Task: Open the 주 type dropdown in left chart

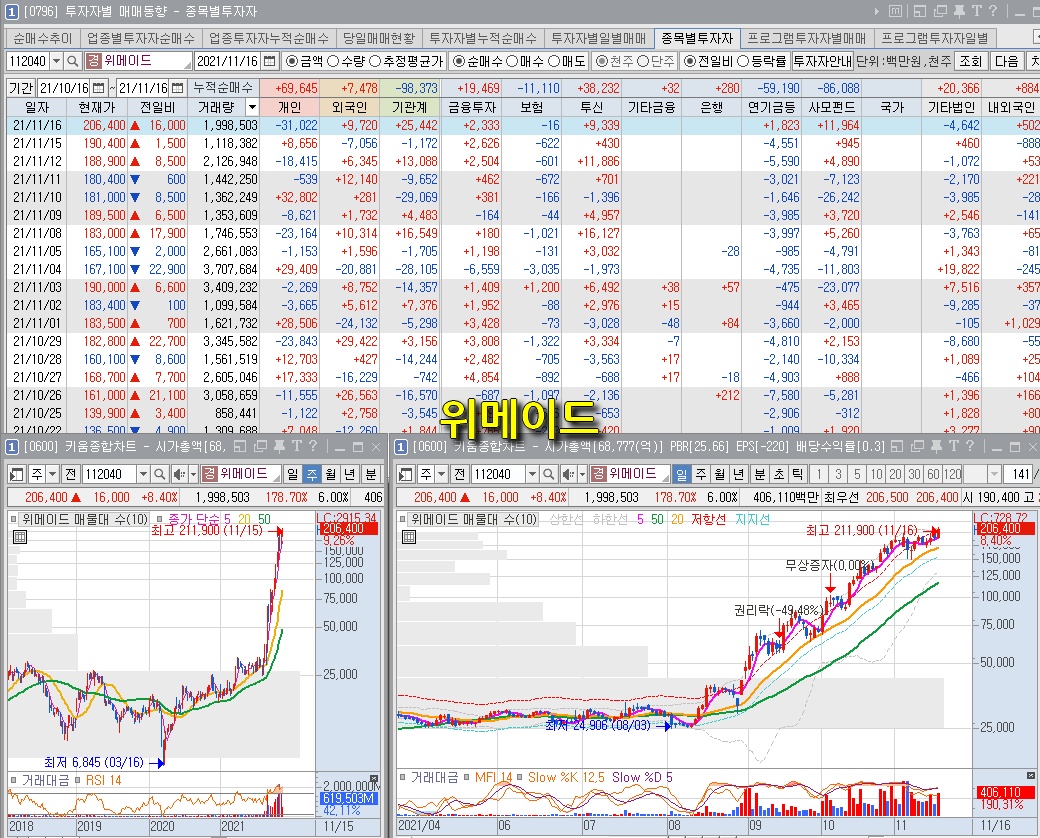Action: (x=52, y=474)
